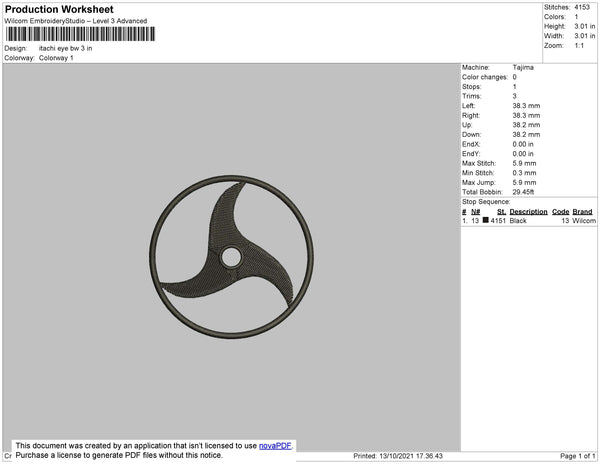Click 'Wilcom EmbroideryStudio – Level 3 Advanced' subtitle
Screen dimensions: 600x464
click(x=76, y=21)
